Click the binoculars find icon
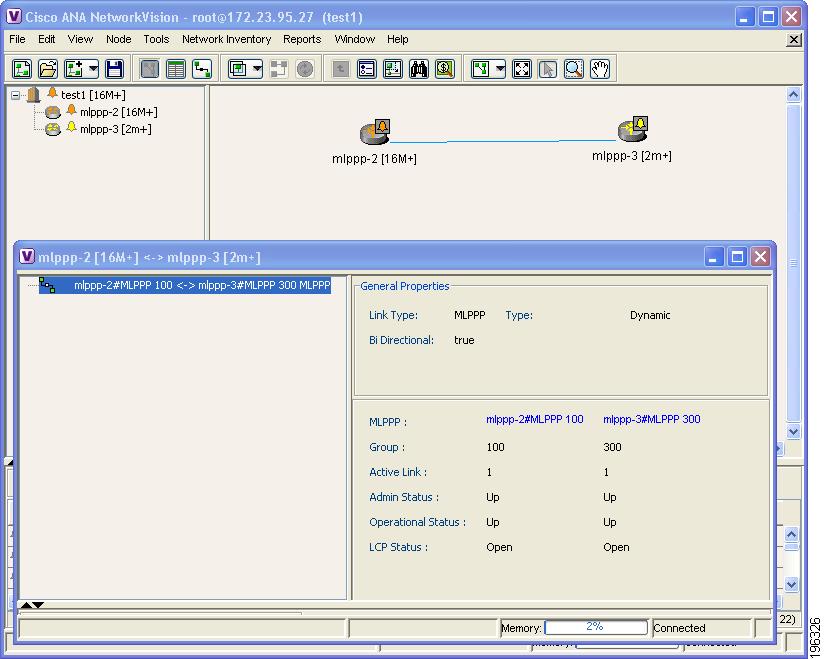 [x=419, y=69]
